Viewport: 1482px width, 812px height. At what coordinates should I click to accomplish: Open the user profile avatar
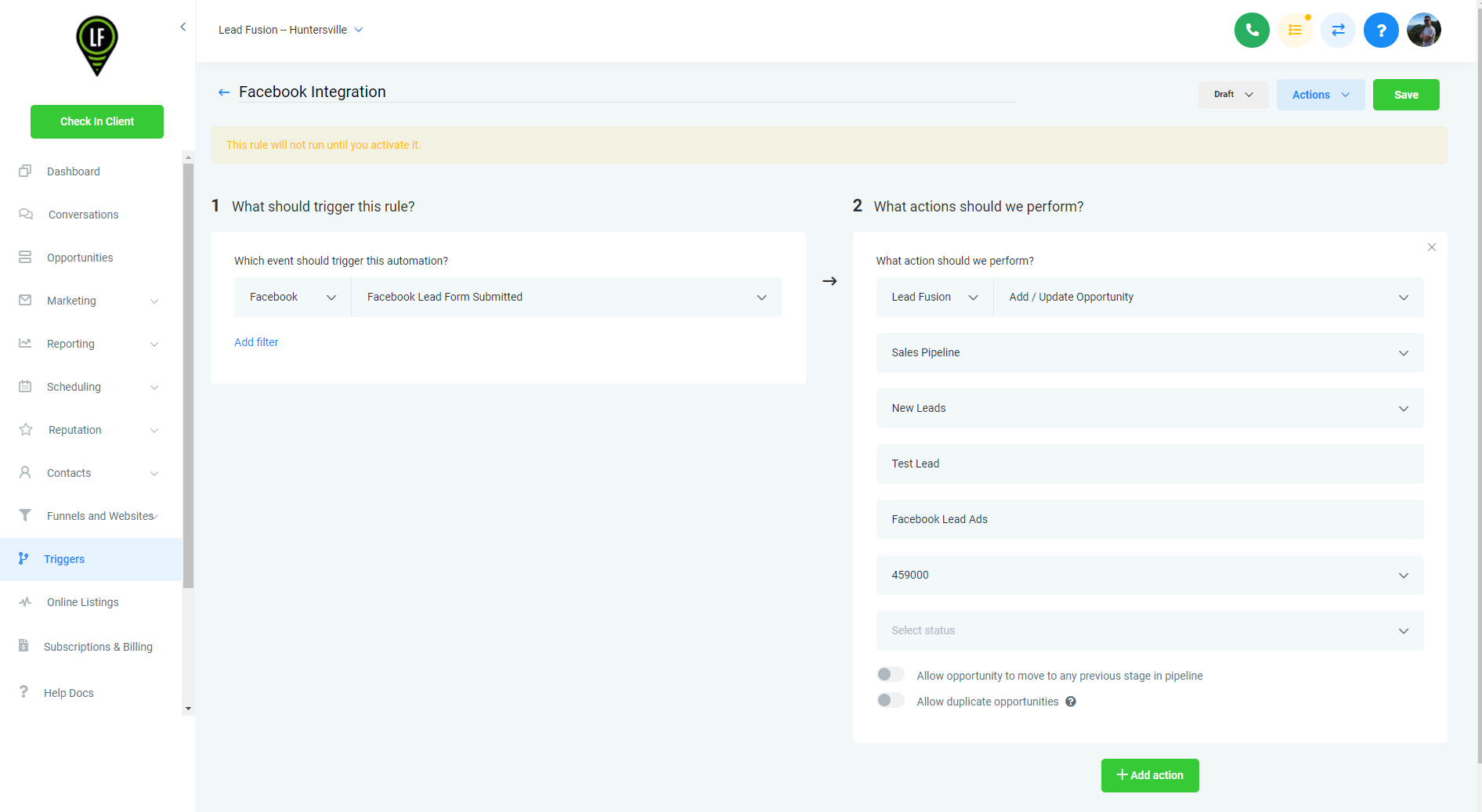coord(1424,31)
